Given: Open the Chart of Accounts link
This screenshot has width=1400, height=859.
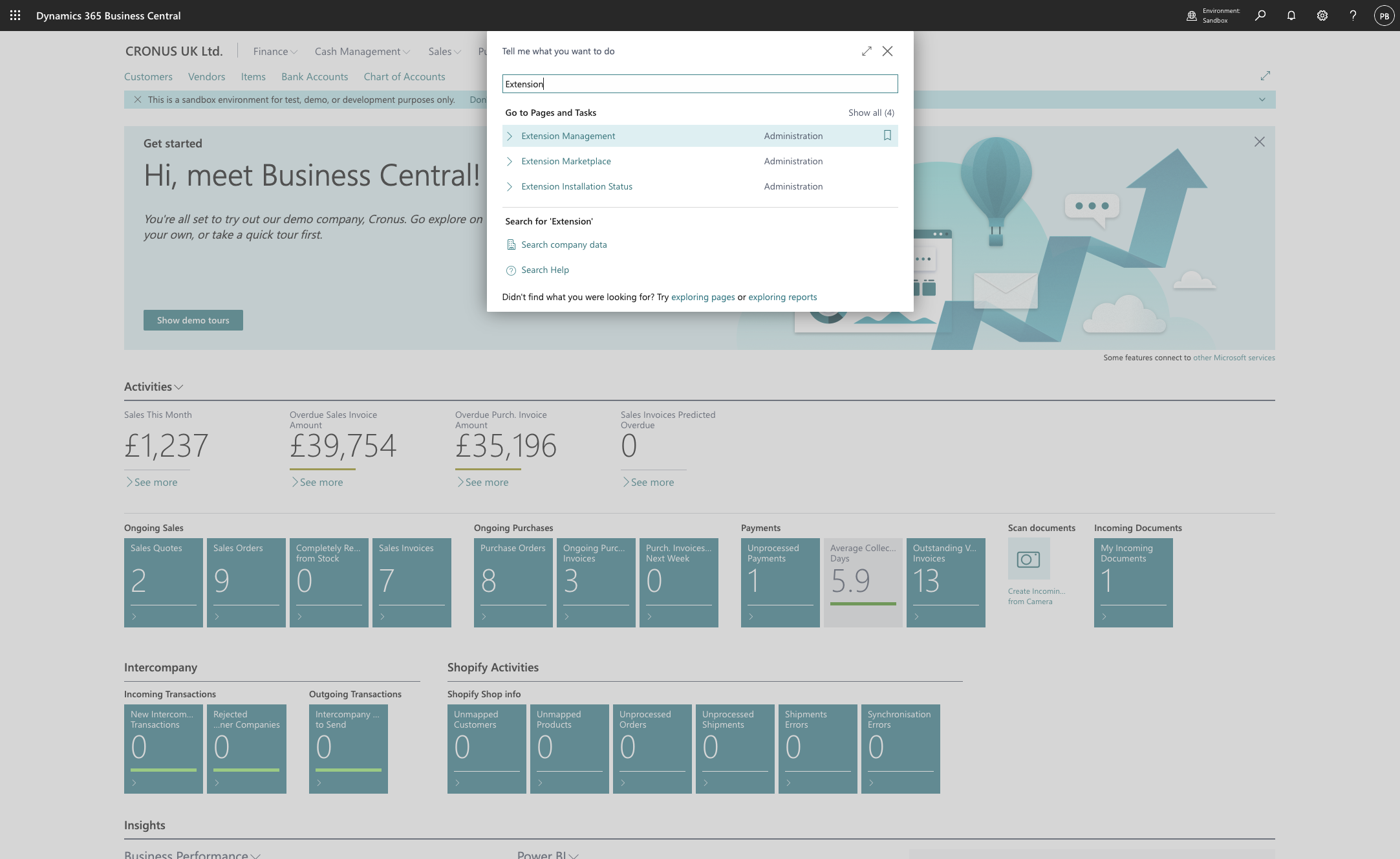Looking at the screenshot, I should click(x=405, y=76).
